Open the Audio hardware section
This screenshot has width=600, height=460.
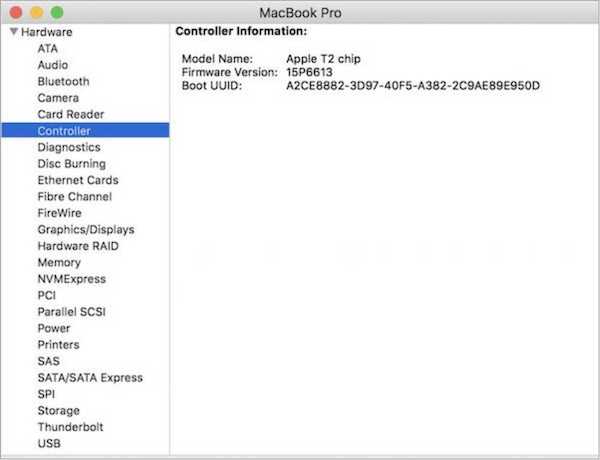[53, 65]
